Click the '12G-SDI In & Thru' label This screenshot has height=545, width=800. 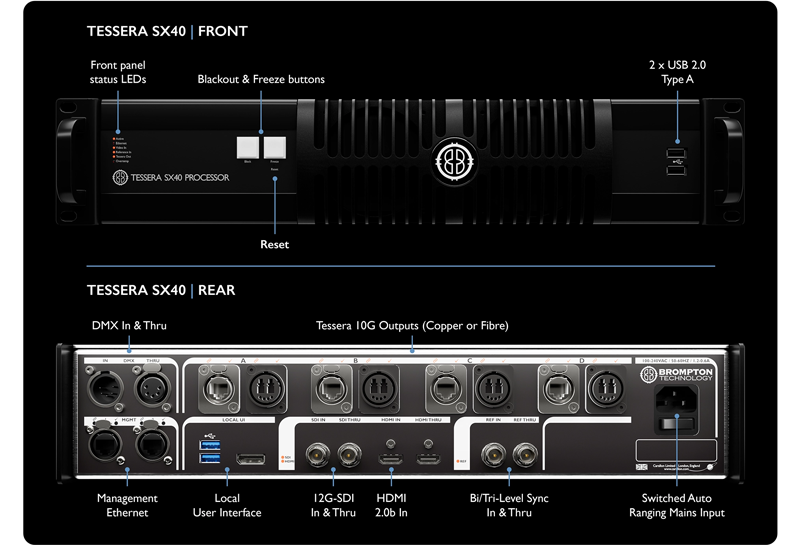[333, 505]
